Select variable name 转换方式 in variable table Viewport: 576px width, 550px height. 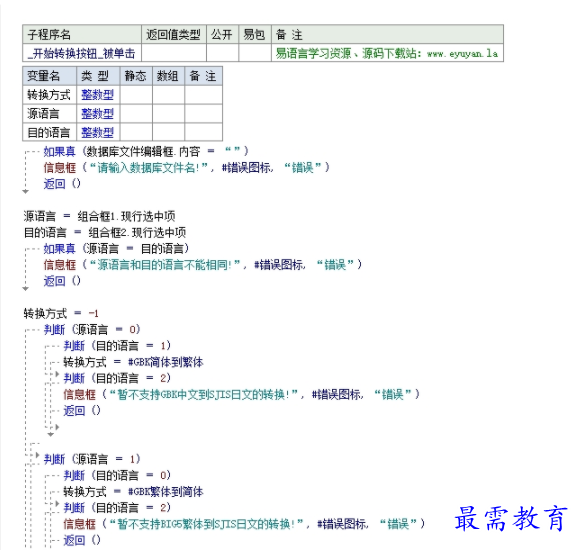pos(49,95)
